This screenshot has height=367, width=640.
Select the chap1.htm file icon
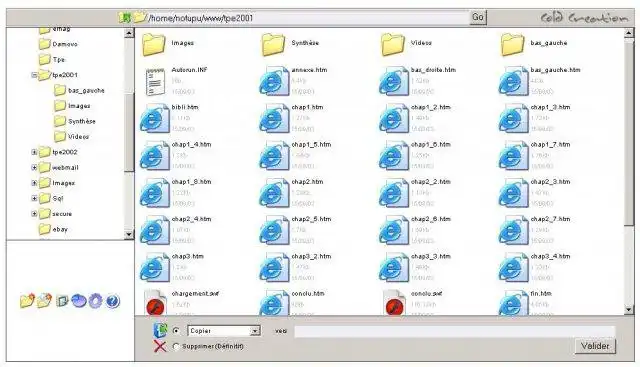274,119
